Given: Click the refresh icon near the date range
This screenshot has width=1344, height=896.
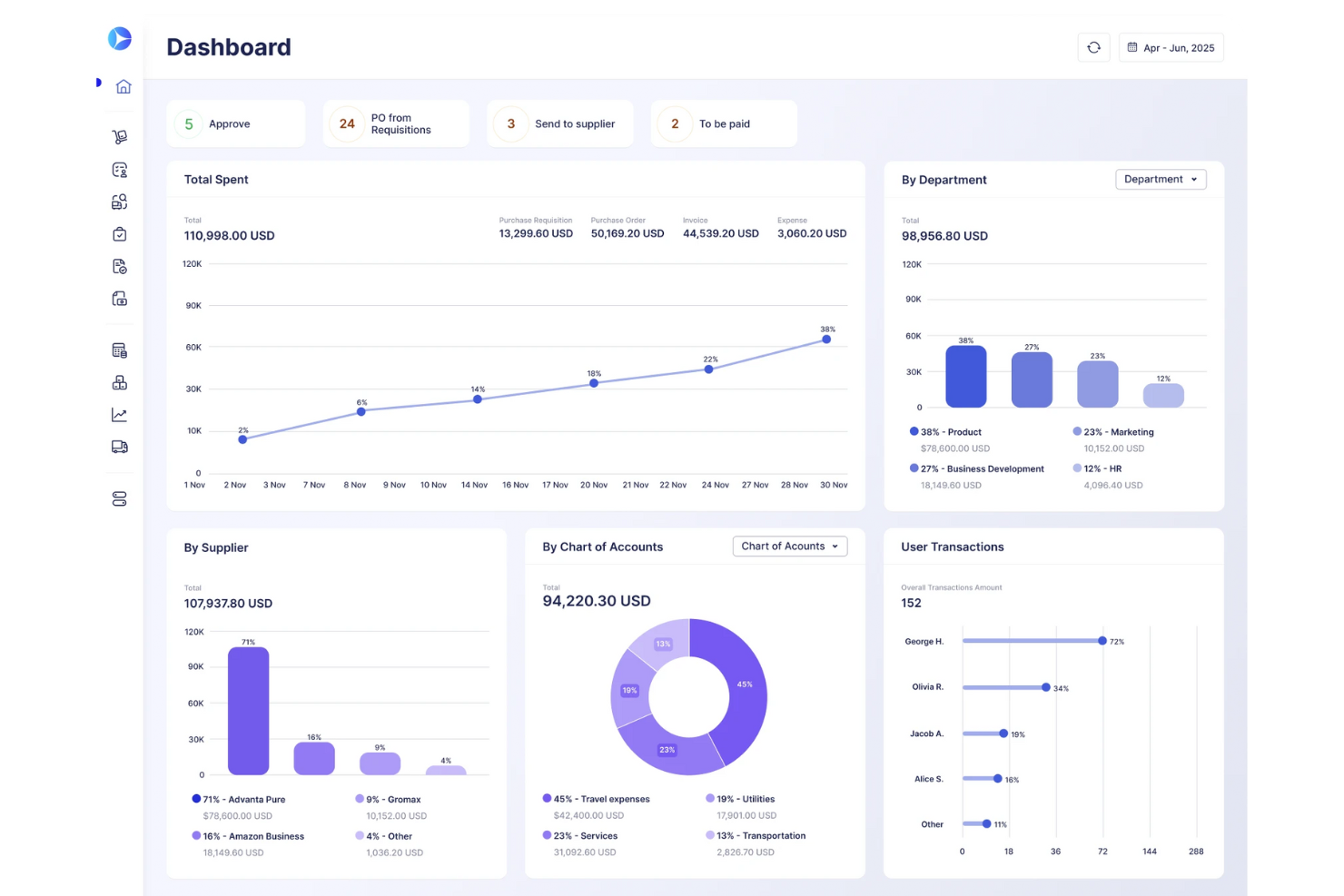Looking at the screenshot, I should 1093,46.
